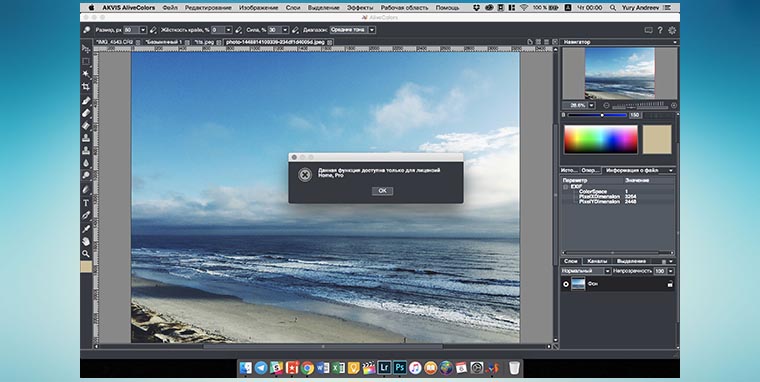Click the B brightness slider
760x382 pixels.
coord(597,115)
